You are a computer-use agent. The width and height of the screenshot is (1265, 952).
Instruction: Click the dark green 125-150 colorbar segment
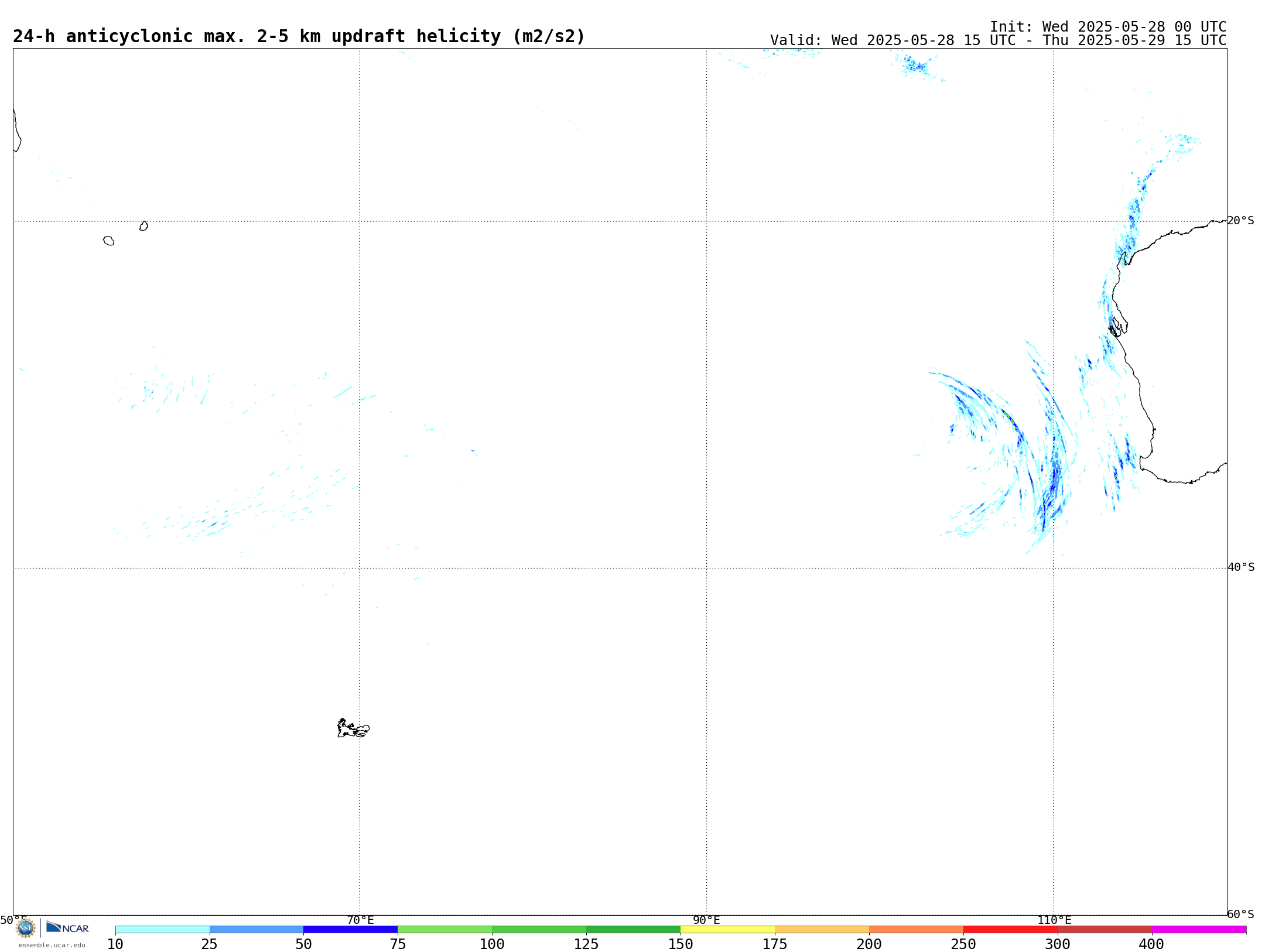click(634, 929)
